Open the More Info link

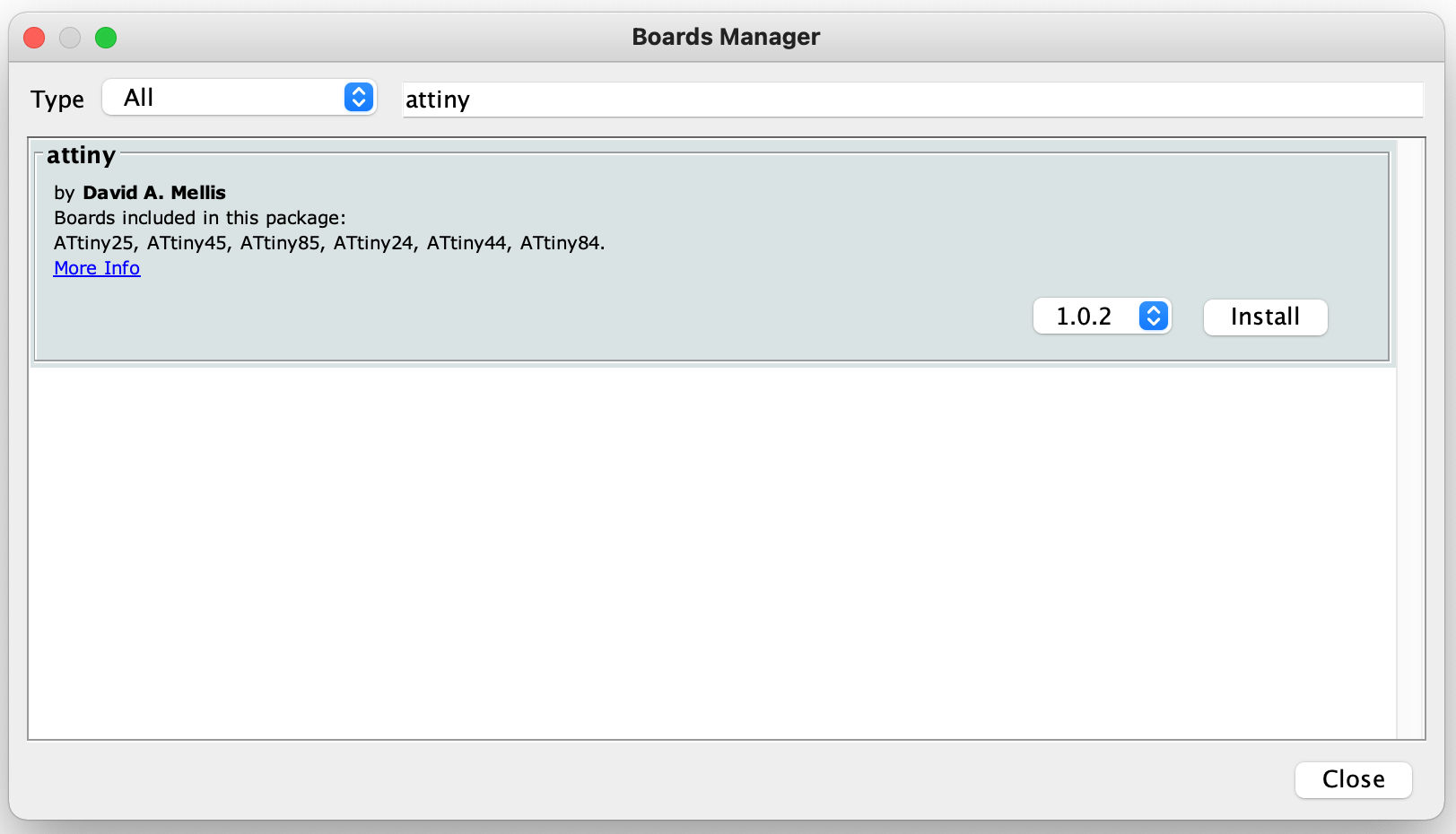97,268
